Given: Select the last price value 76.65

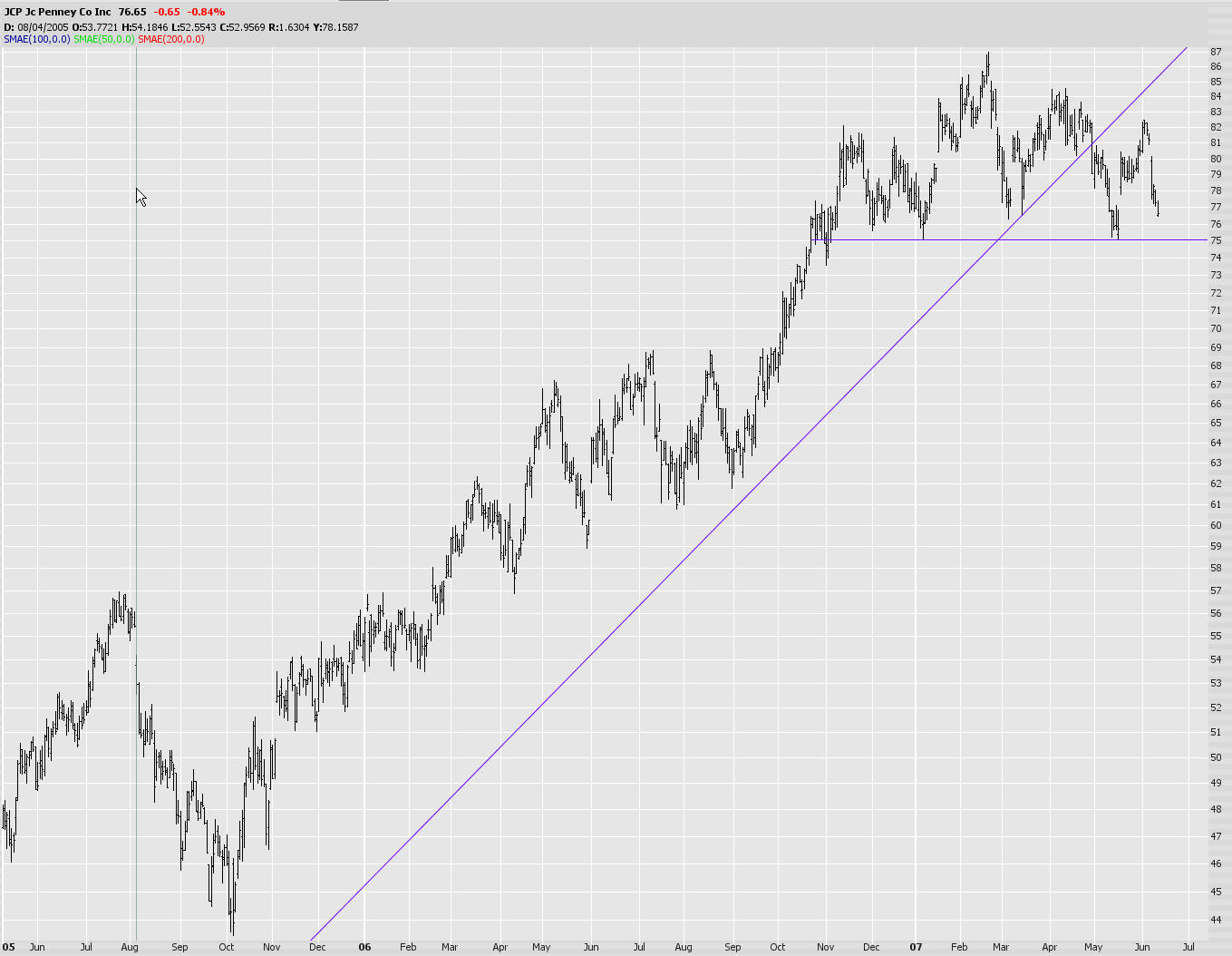Looking at the screenshot, I should 132,12.
